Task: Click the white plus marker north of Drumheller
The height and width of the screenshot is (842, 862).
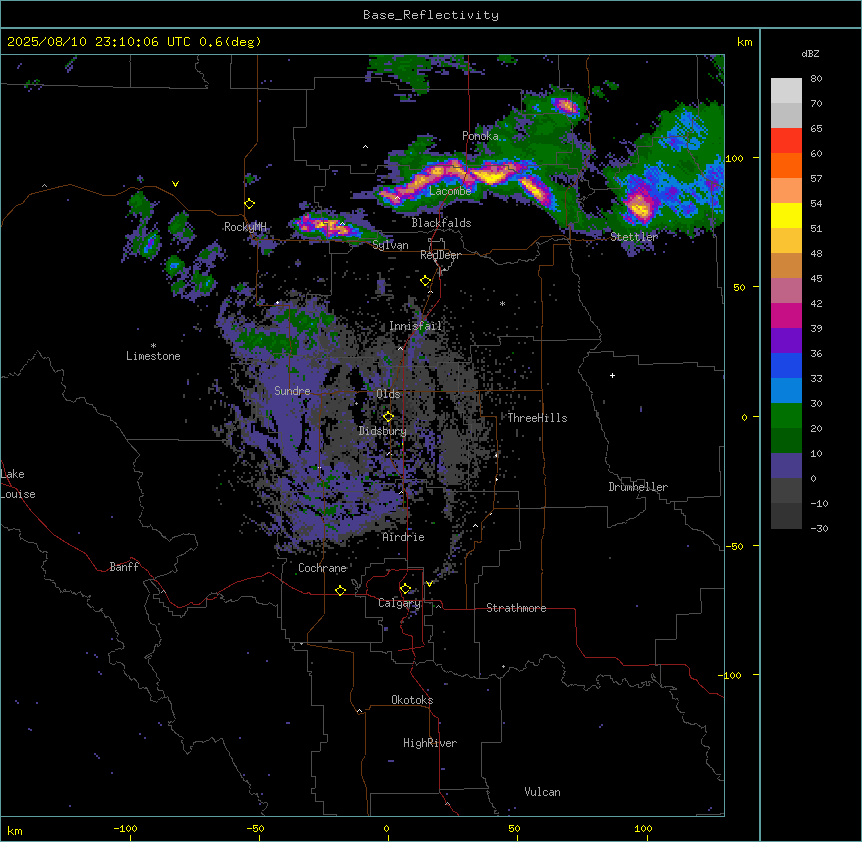Action: coord(612,375)
